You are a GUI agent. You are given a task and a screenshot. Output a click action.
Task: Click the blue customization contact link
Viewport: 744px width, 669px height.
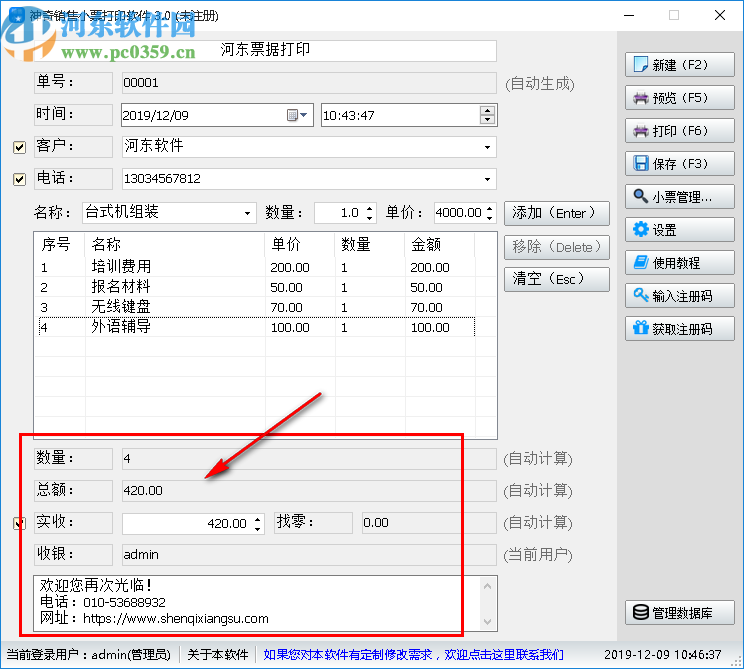(x=413, y=655)
